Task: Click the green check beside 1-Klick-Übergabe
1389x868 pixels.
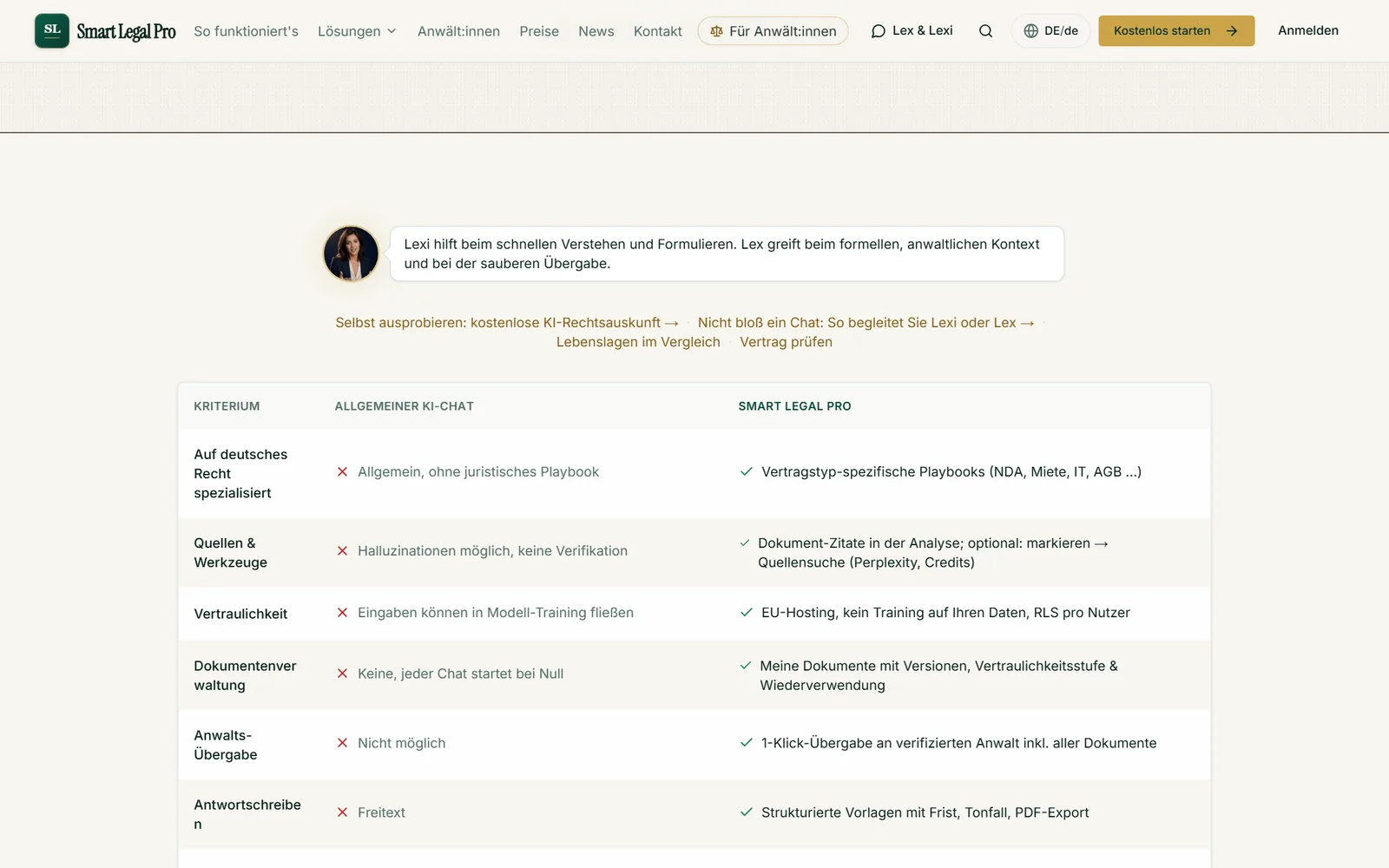Action: coord(746,743)
